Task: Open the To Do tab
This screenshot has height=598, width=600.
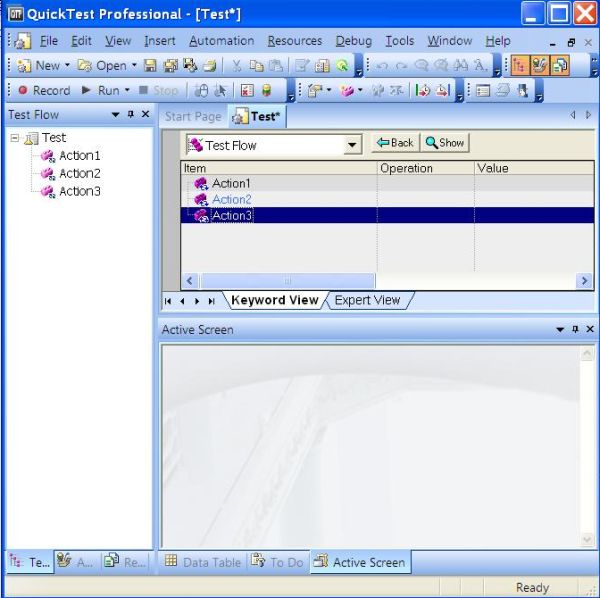Action: [278, 562]
